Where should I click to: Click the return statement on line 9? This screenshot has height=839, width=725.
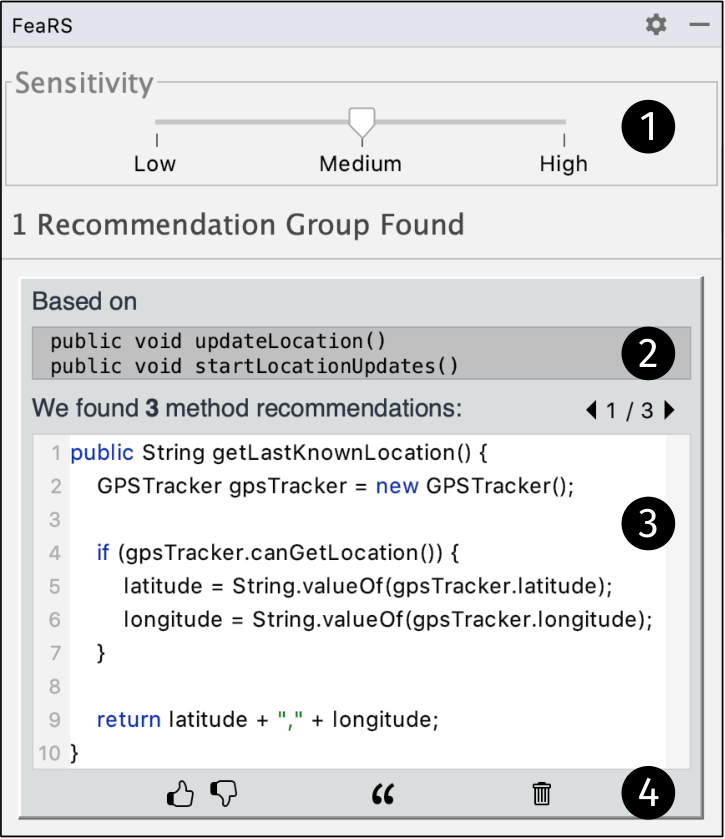point(268,720)
